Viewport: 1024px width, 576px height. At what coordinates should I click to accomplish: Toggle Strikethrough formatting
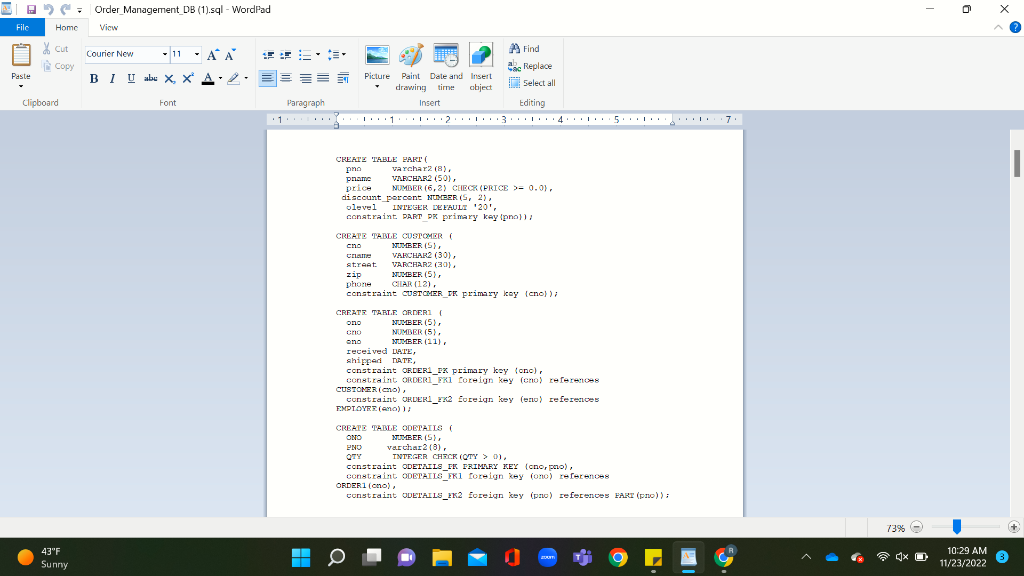pyautogui.click(x=150, y=78)
